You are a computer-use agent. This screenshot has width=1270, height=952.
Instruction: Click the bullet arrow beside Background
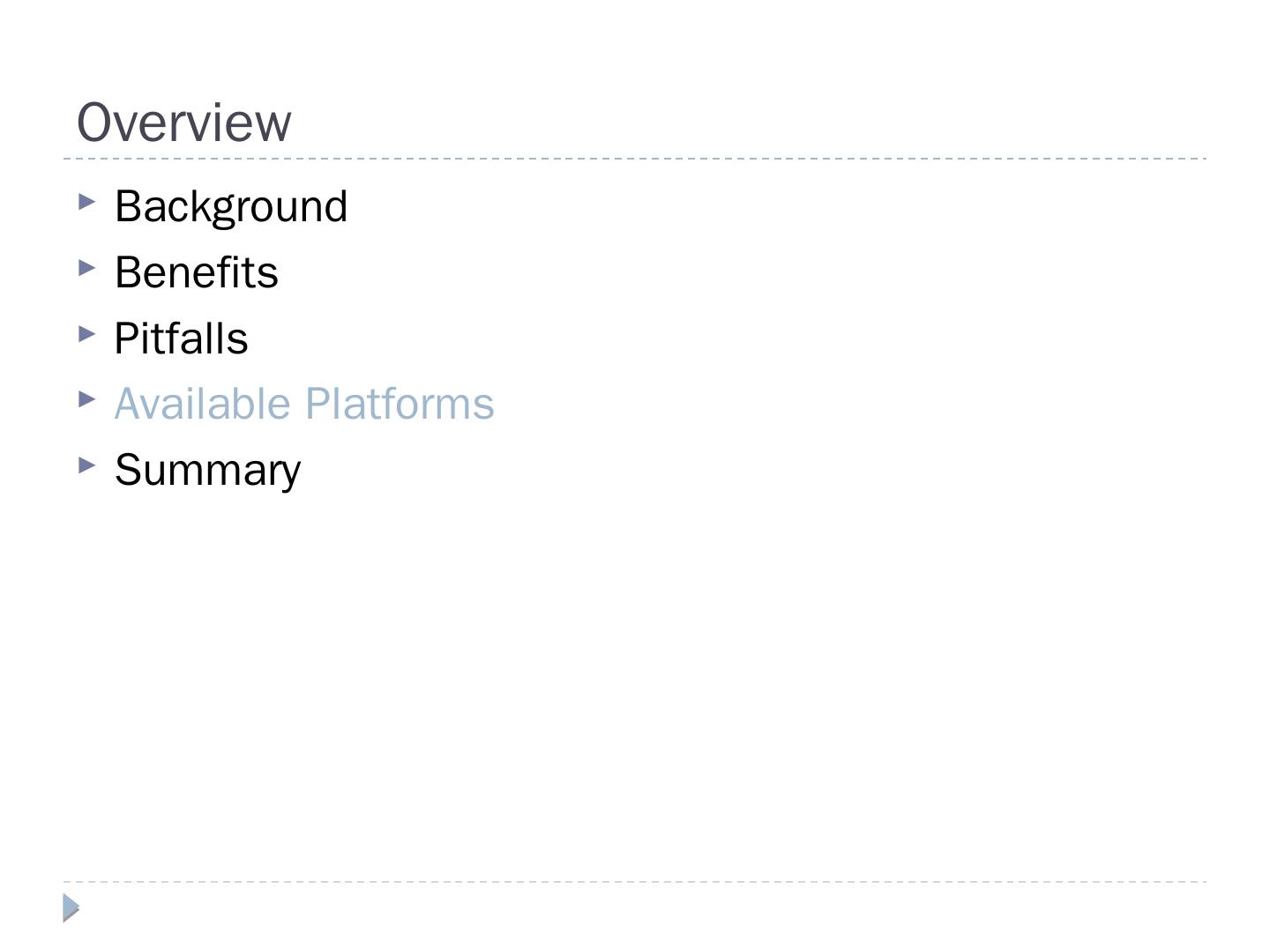point(86,202)
